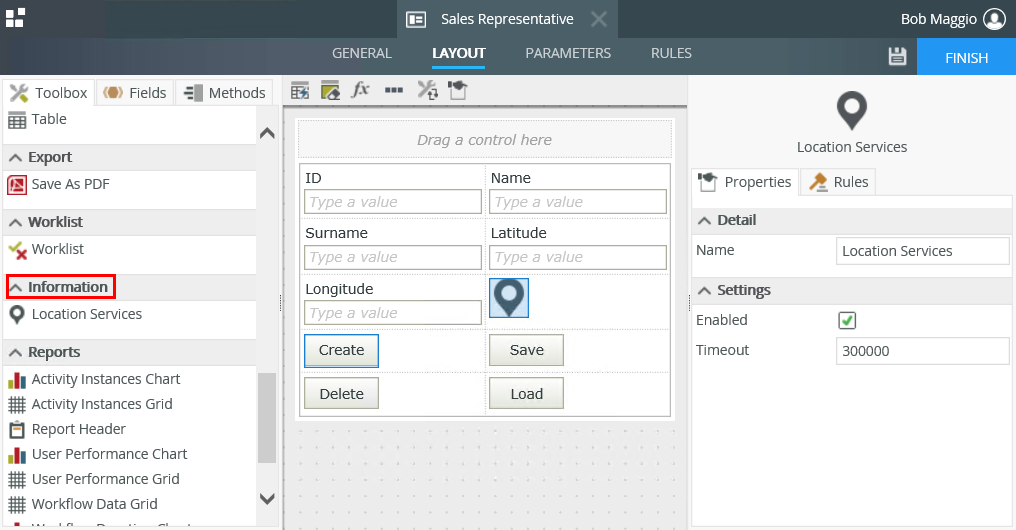Click the Location Services pin control on the canvas
This screenshot has width=1016, height=530.
point(509,298)
